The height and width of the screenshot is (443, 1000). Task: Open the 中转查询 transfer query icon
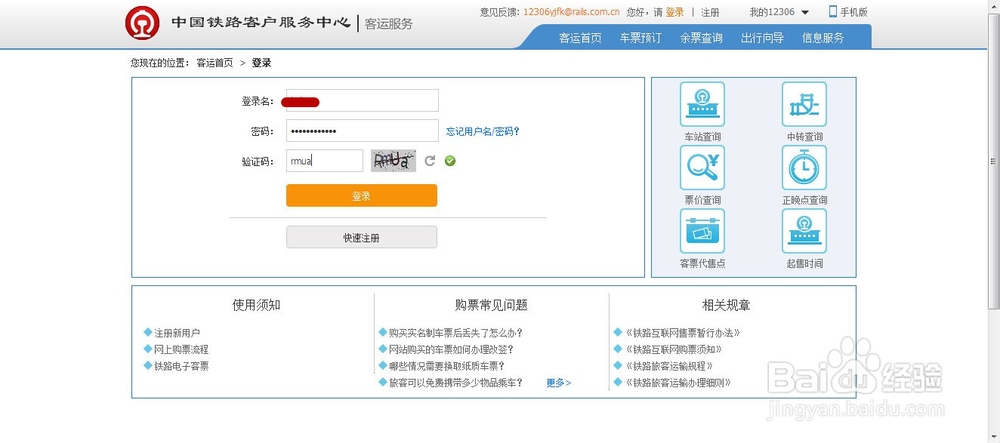[x=804, y=104]
